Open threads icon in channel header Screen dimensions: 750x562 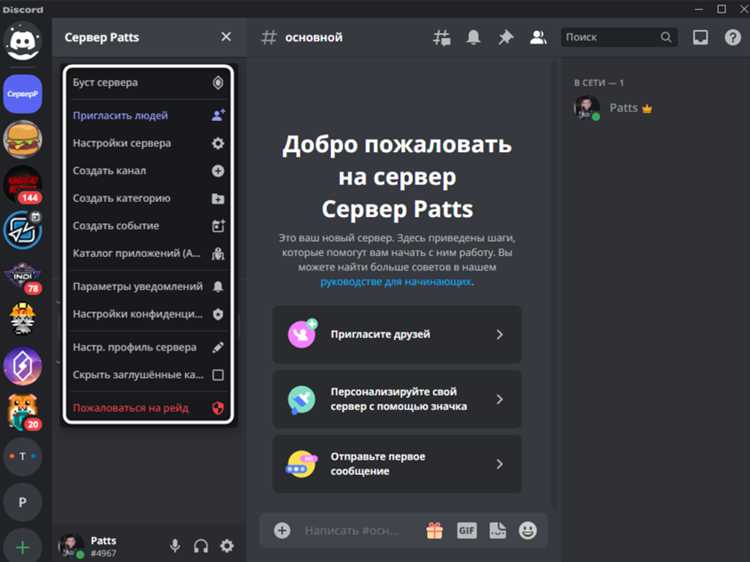[441, 37]
